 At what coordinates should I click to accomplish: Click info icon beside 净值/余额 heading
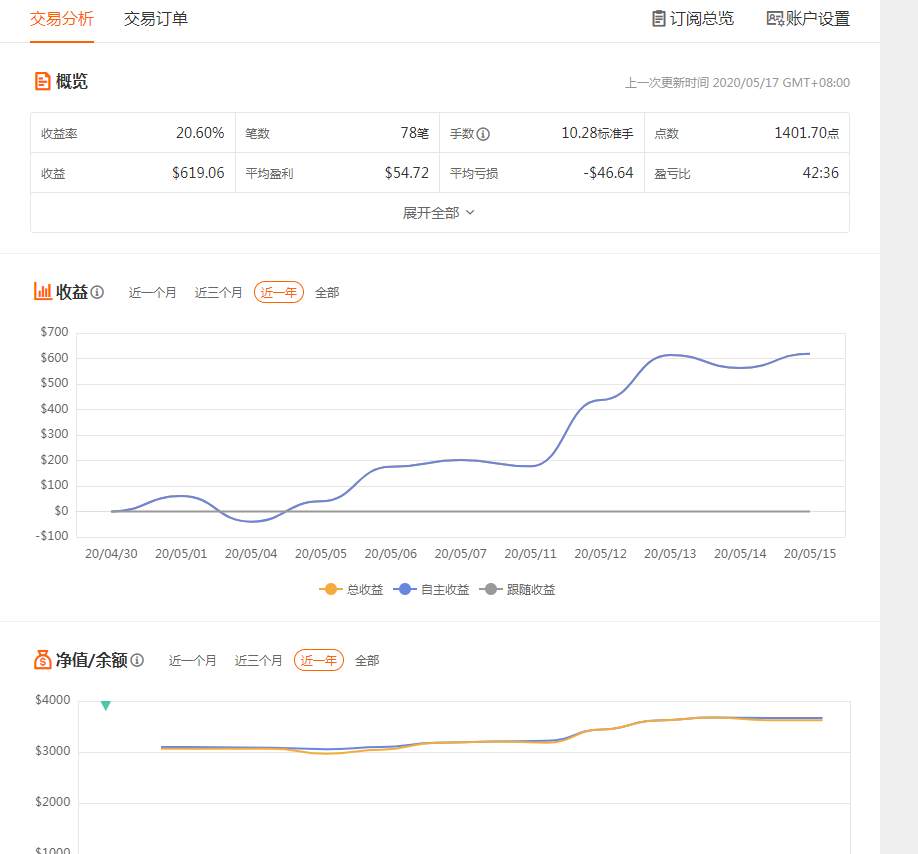(x=138, y=660)
